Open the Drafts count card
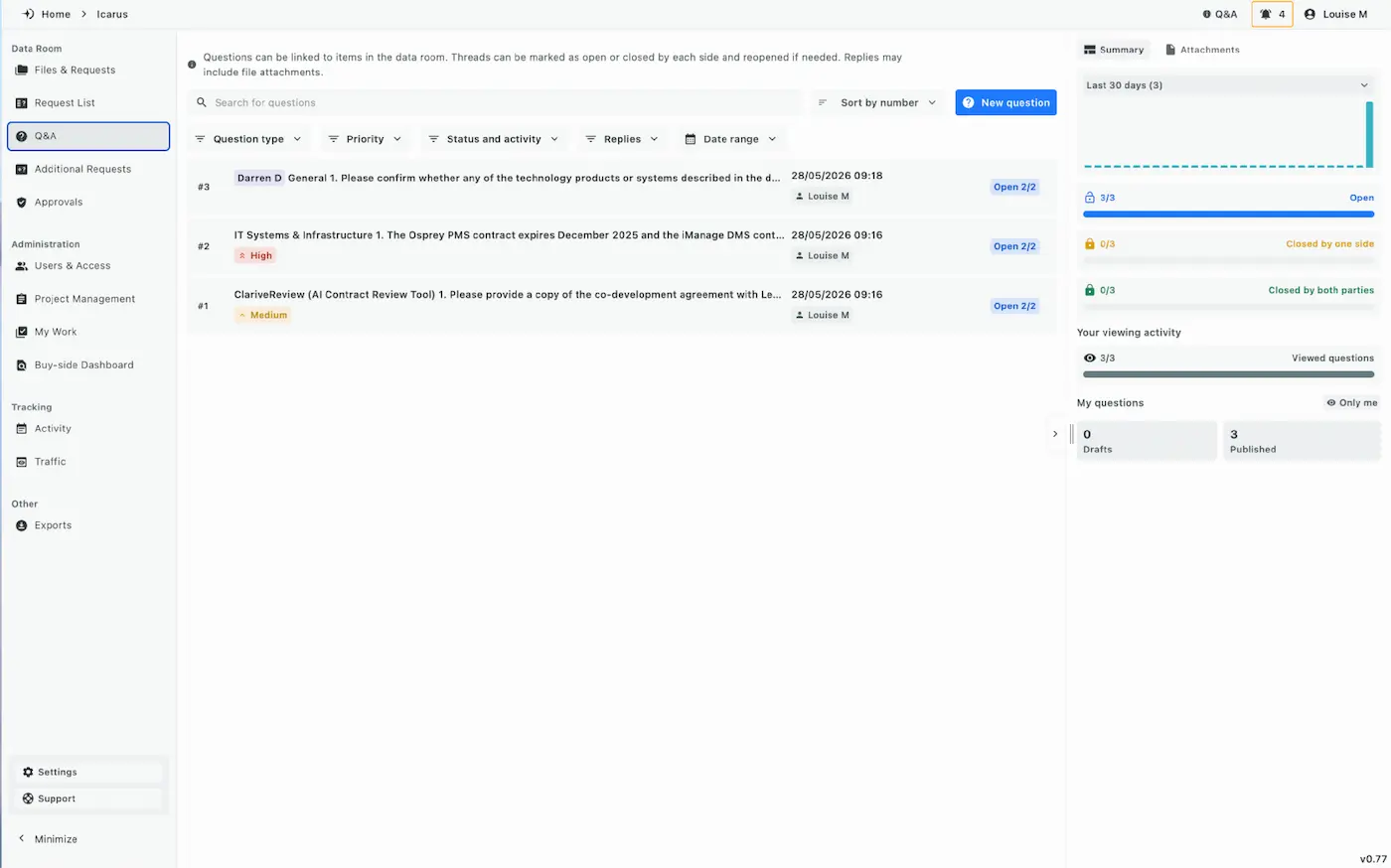 tap(1147, 441)
